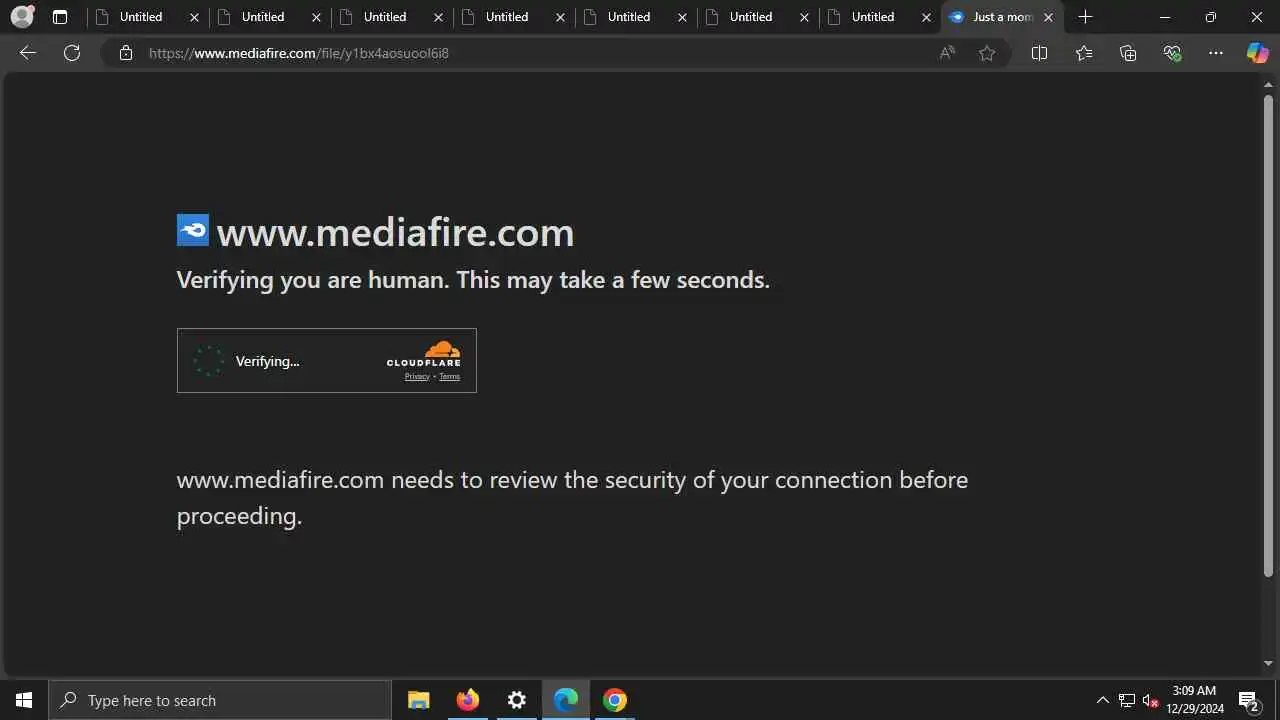Open Settings gear in taskbar
1280x720 pixels.
point(517,700)
